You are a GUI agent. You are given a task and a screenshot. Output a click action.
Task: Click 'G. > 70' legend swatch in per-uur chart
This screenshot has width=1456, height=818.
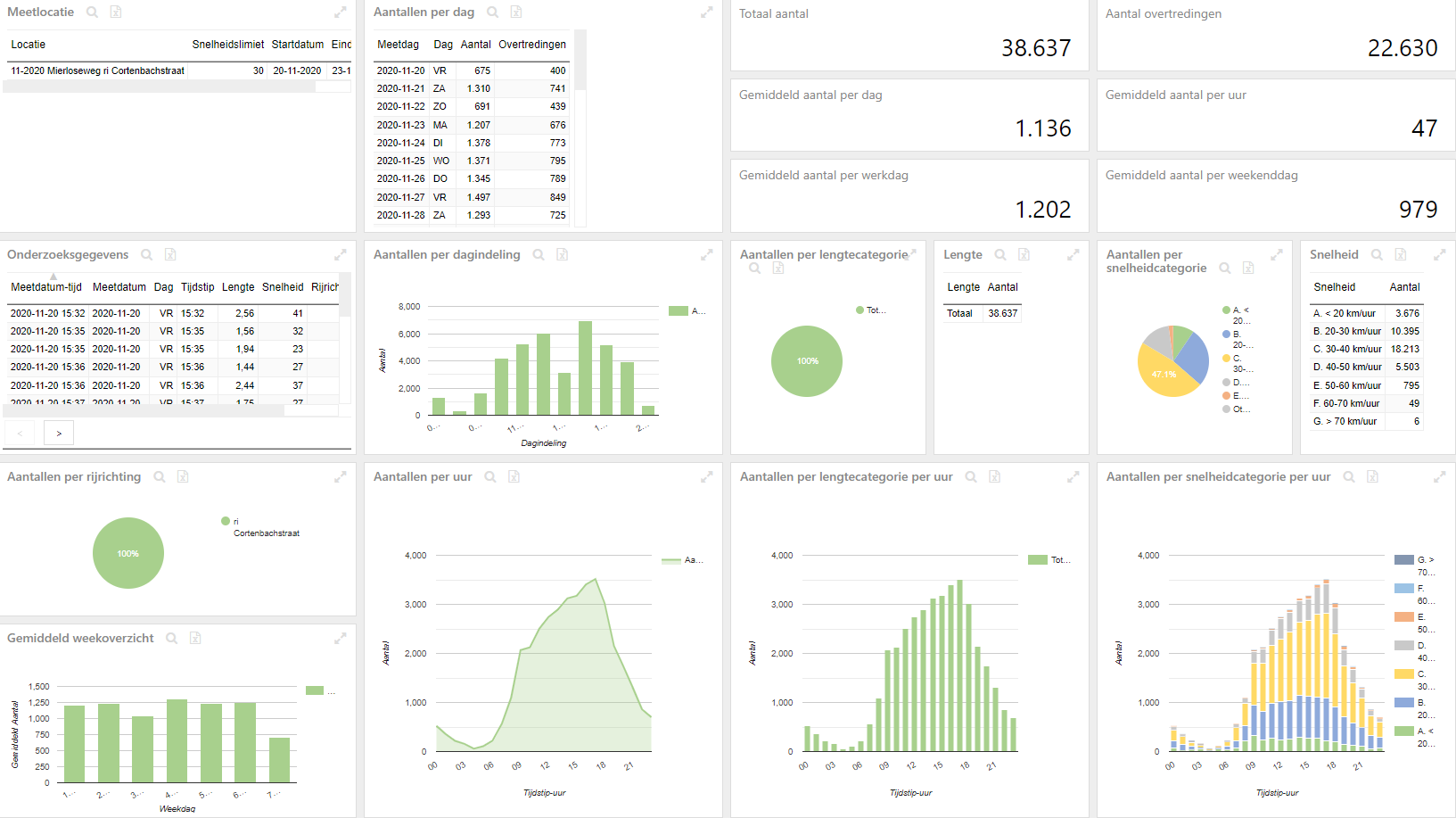[x=1404, y=560]
